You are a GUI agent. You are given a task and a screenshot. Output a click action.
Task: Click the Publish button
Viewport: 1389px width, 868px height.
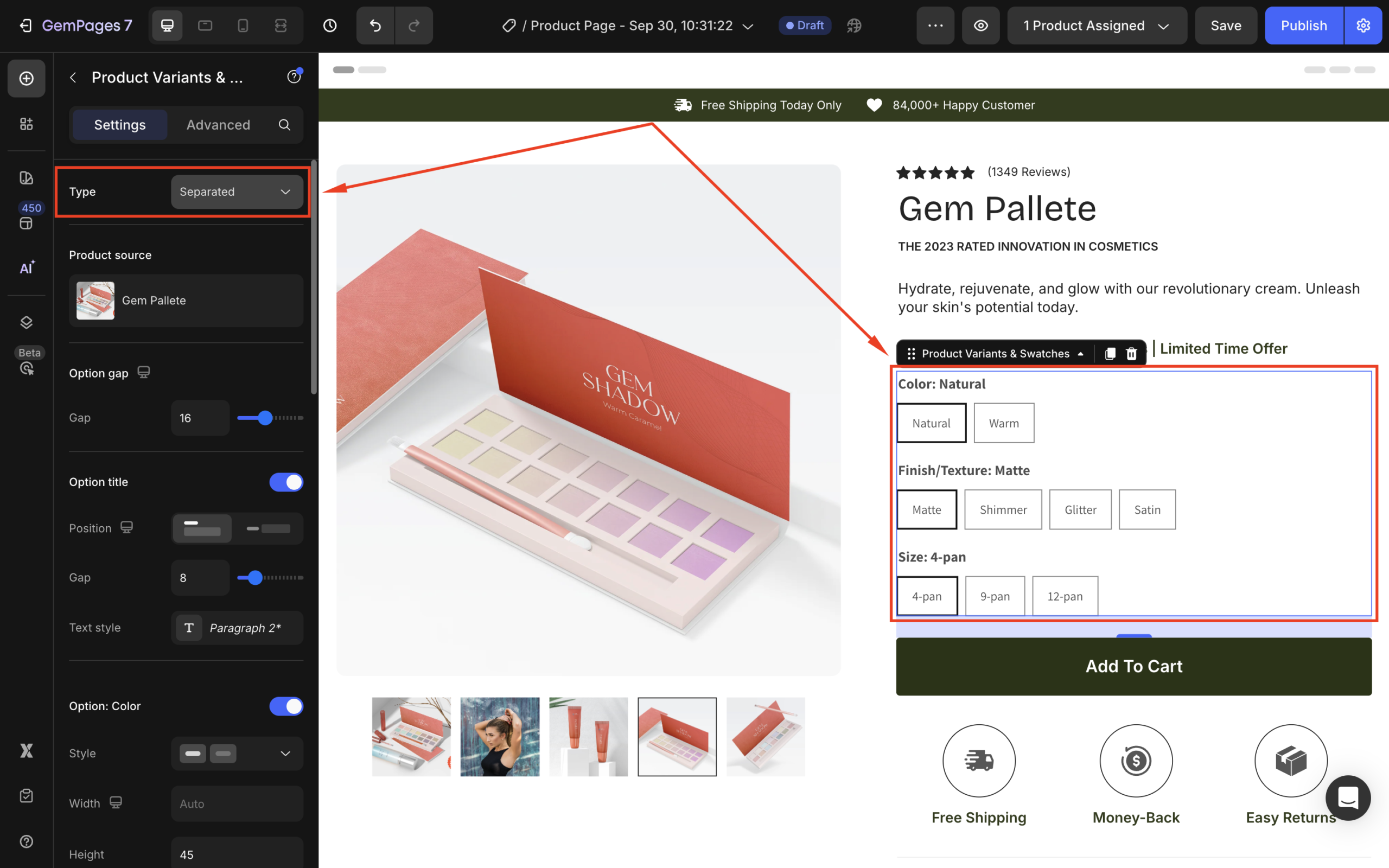click(1303, 25)
